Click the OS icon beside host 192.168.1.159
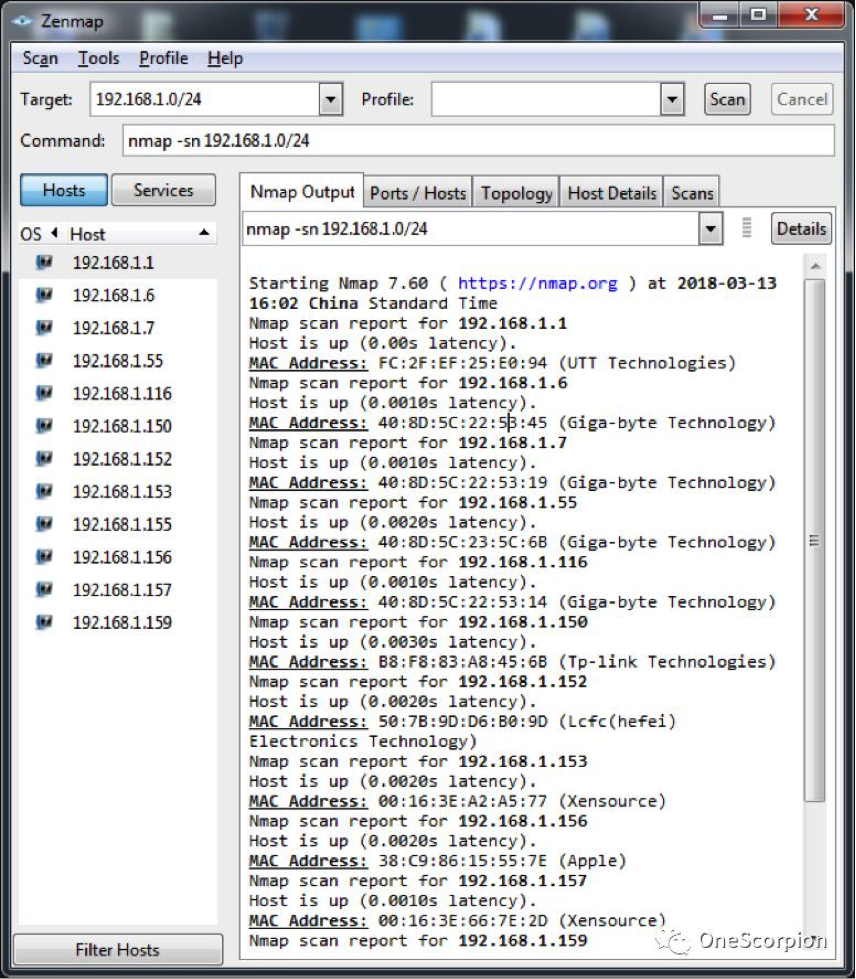This screenshot has height=979, width=856. coord(44,622)
